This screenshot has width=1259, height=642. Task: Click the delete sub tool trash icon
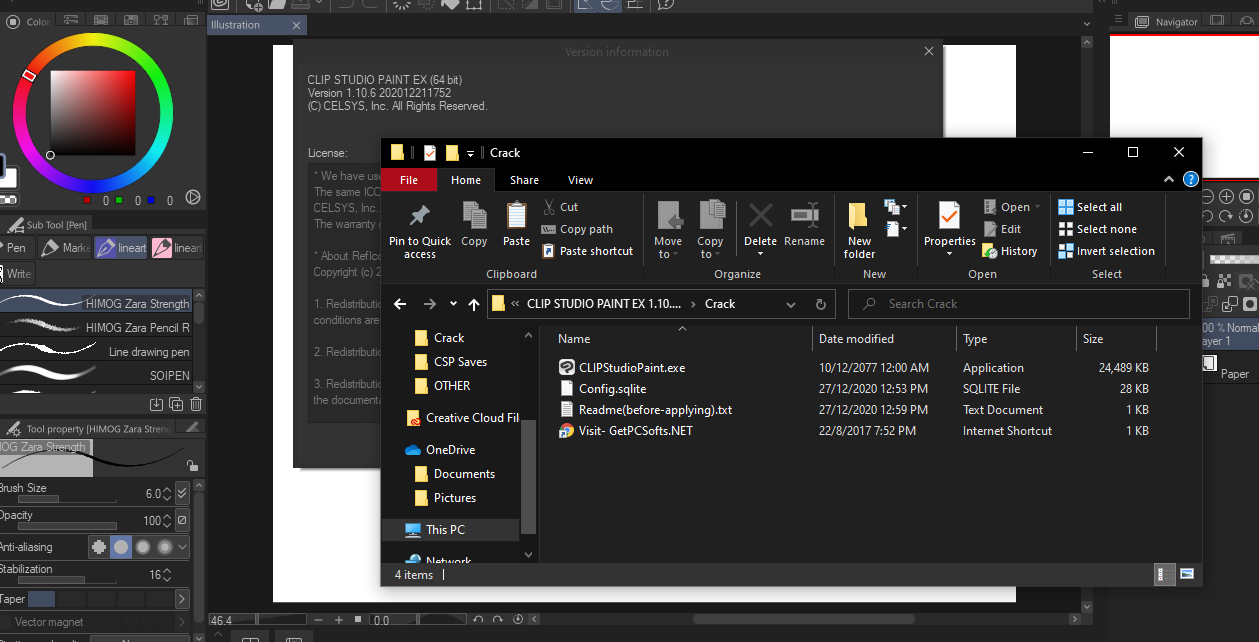[196, 404]
